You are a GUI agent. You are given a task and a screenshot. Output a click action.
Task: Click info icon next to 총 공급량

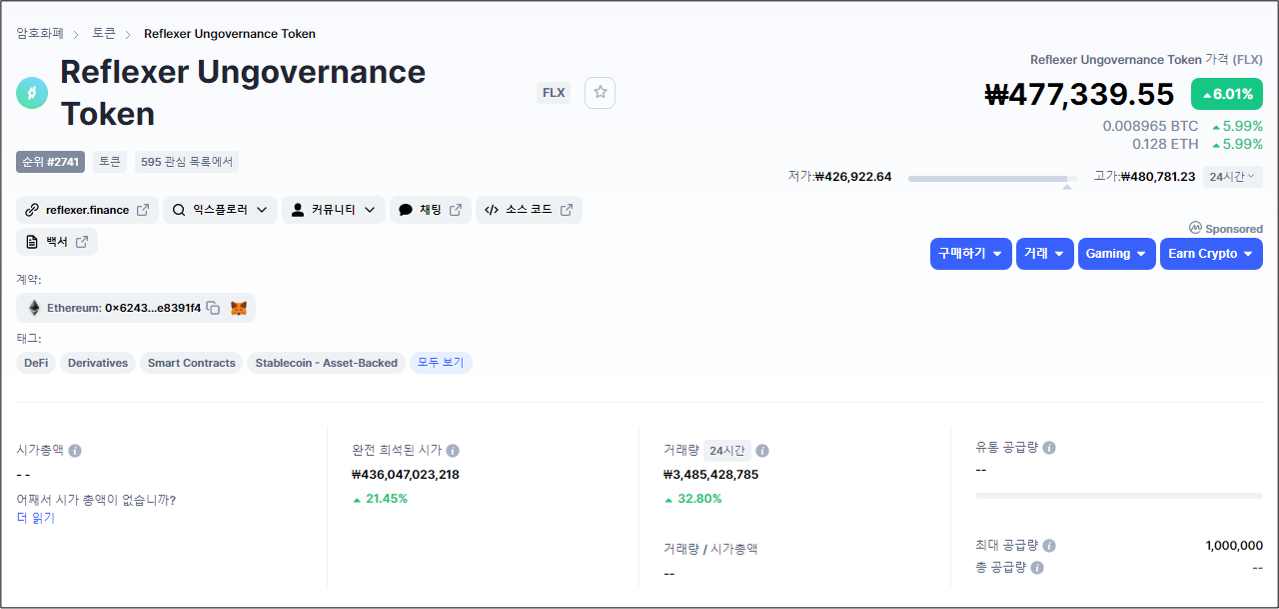[1037, 568]
